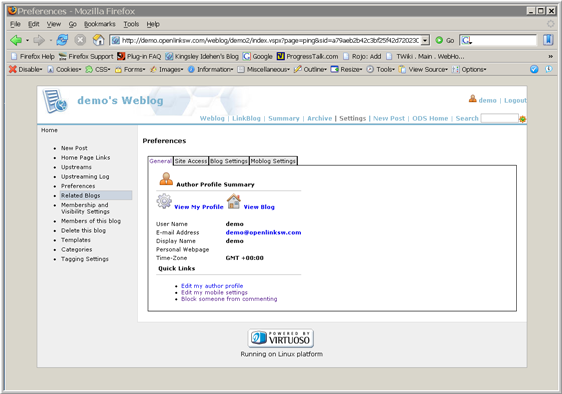The image size is (562, 394).
Task: Open the Archive navigation link
Action: (319, 118)
